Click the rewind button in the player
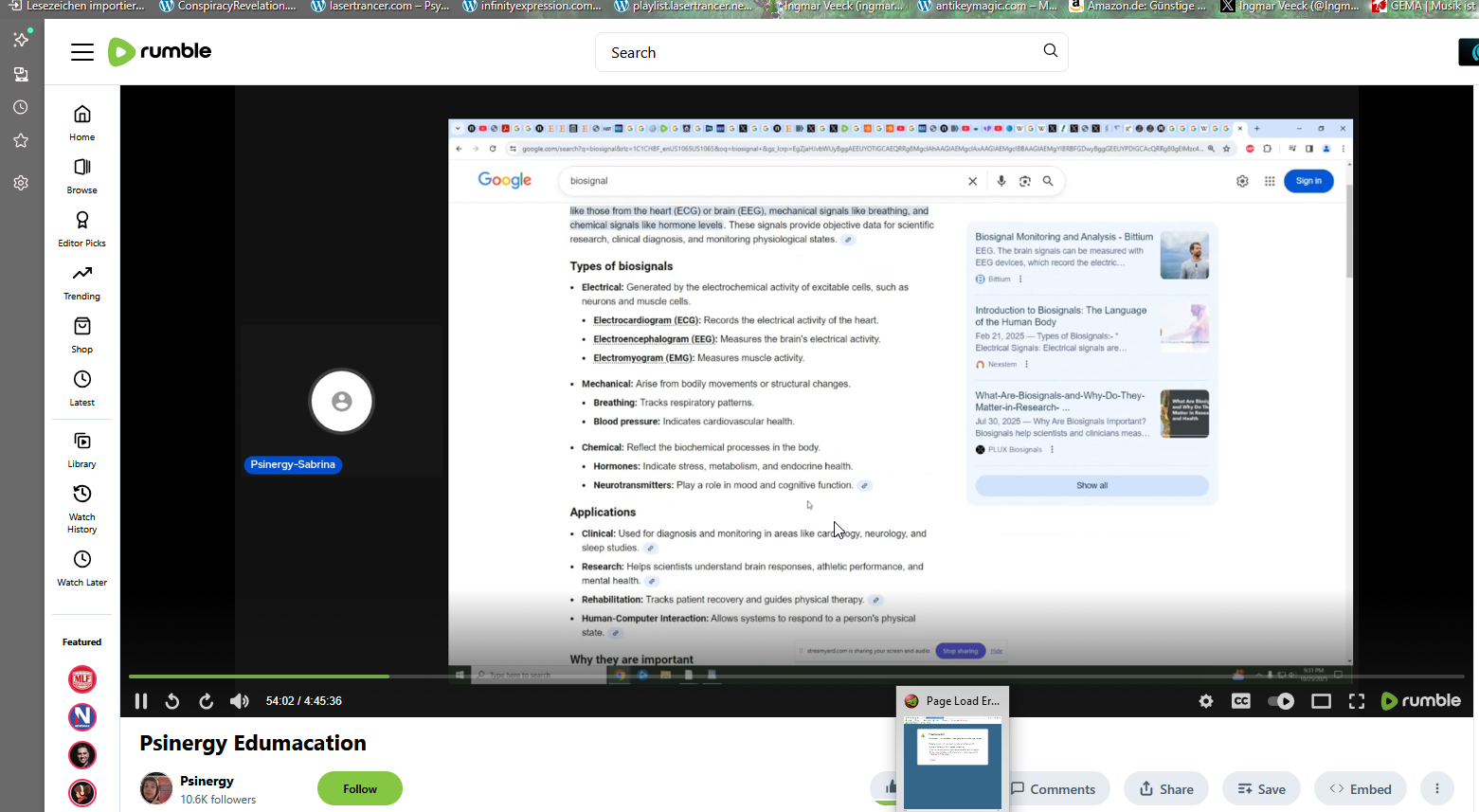The height and width of the screenshot is (812, 1479). coord(172,701)
